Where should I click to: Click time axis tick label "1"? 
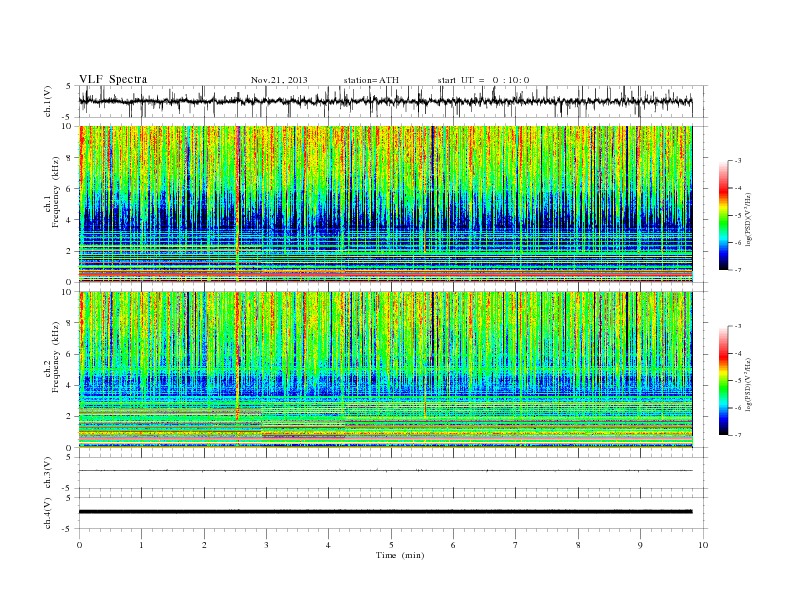click(141, 545)
